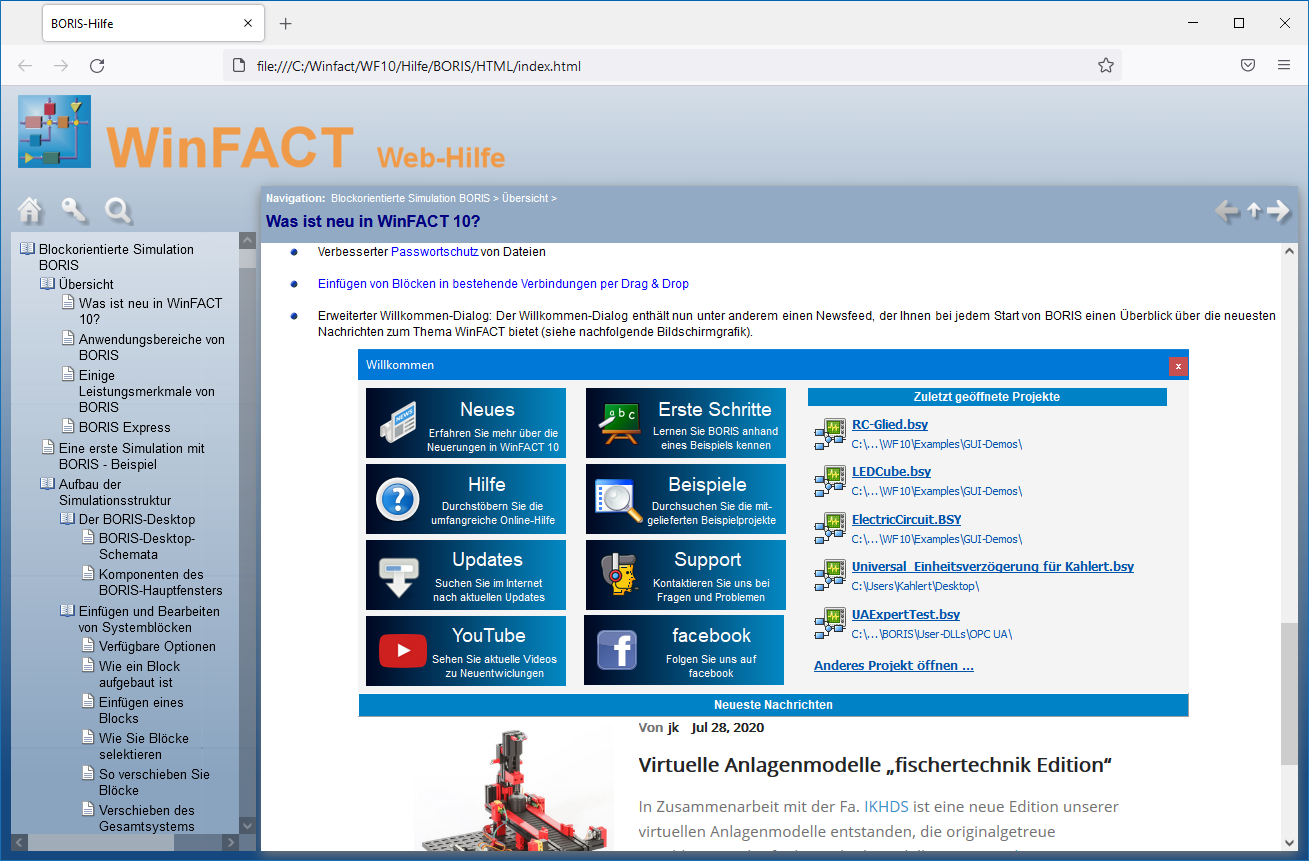
Task: Open the magnifier search icon
Action: [x=119, y=210]
